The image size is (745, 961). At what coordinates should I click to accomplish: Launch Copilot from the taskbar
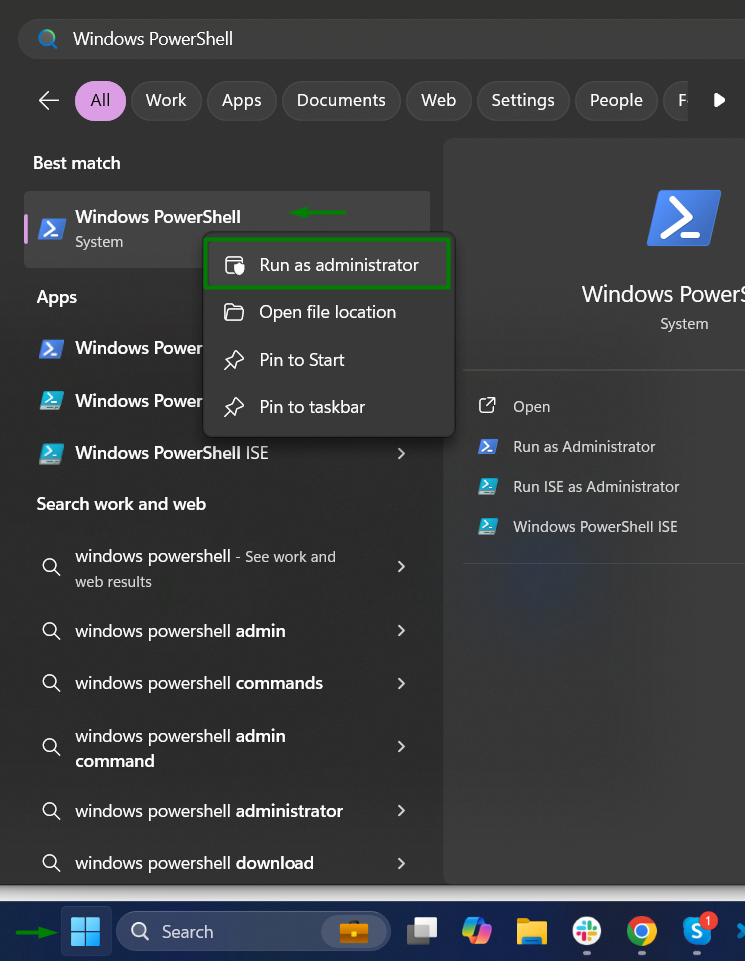(477, 931)
